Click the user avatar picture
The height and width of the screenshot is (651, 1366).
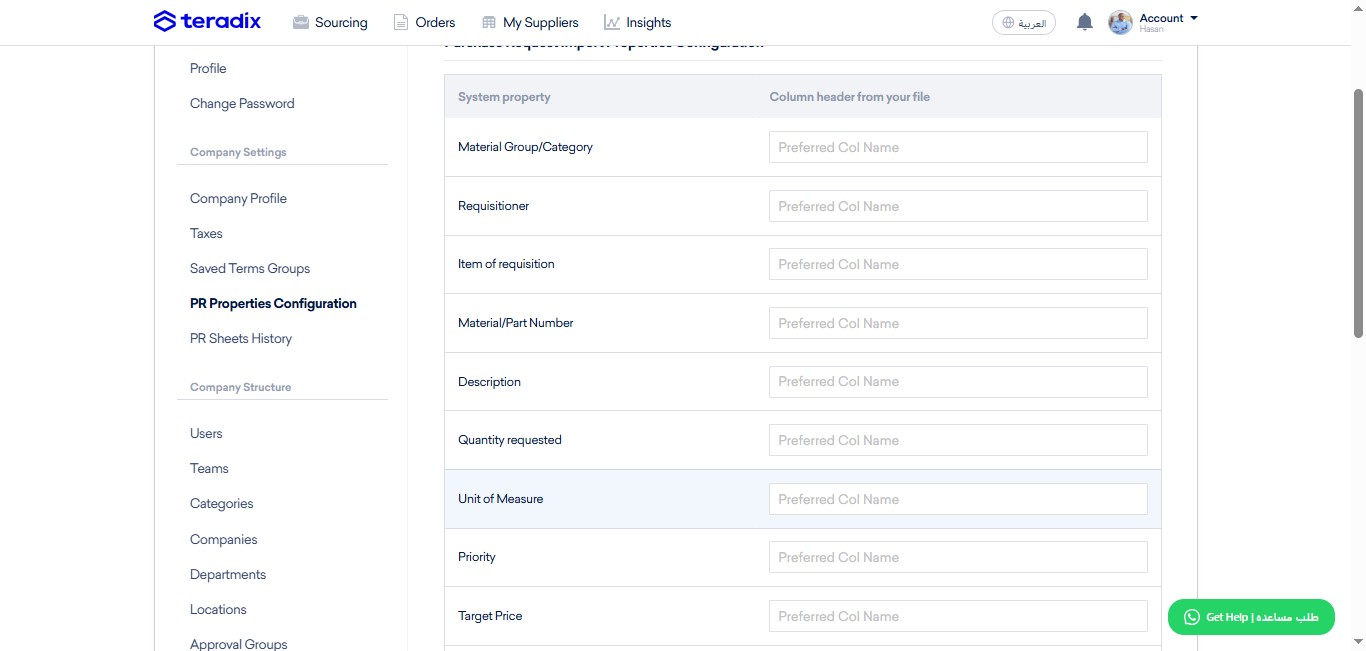coord(1121,22)
